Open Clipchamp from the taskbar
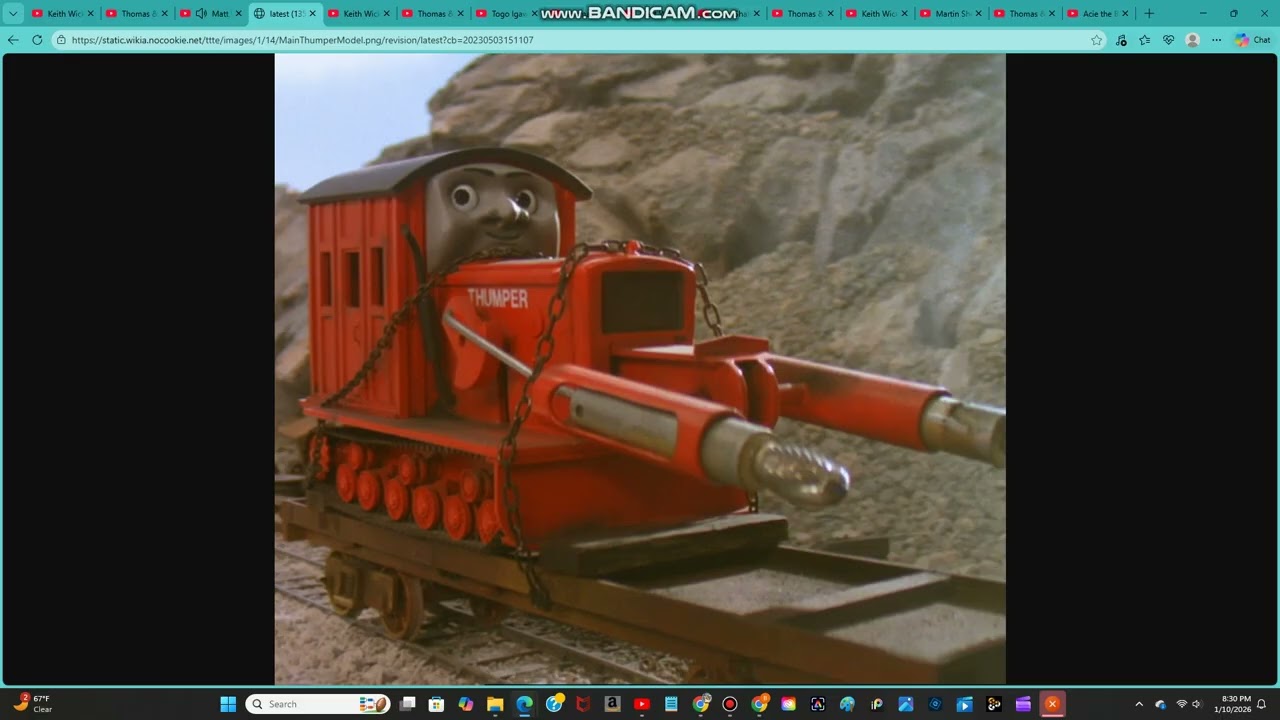This screenshot has width=1280, height=720. (x=1023, y=704)
